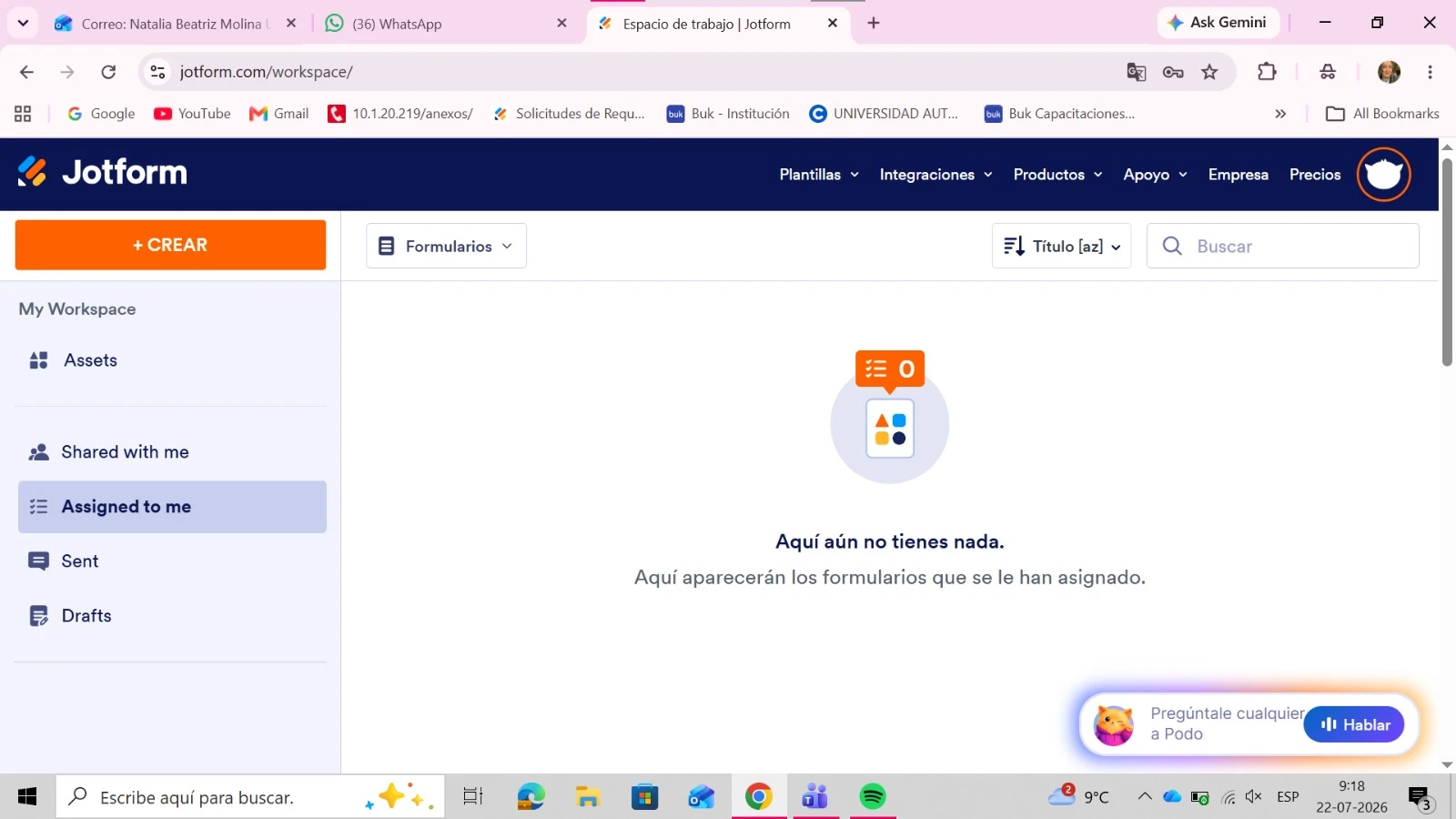
Task: Click the empty-state assets illustration
Action: pos(890,417)
